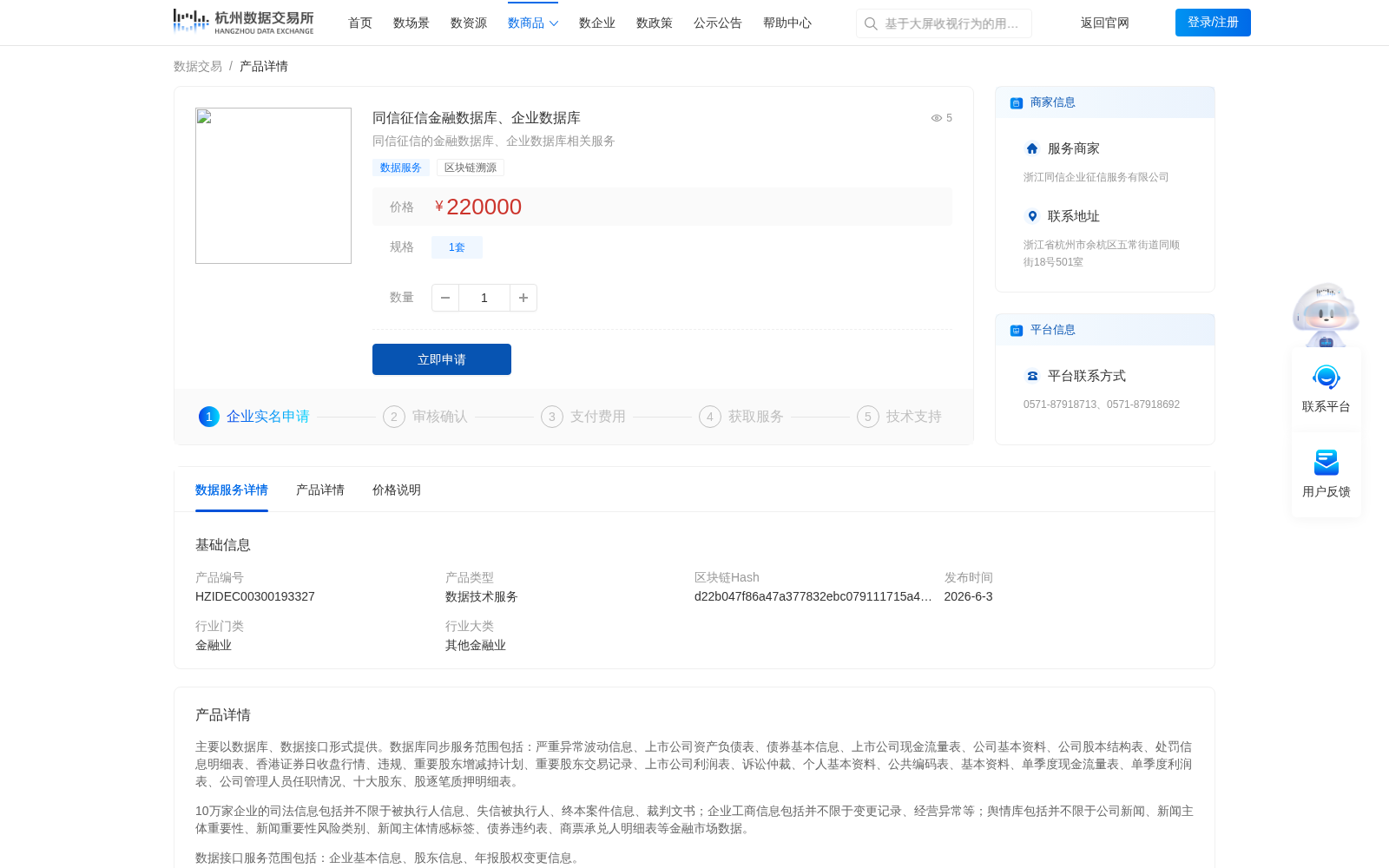Click the 服务商家 house icon
This screenshot has height=868, width=1389.
1032,148
